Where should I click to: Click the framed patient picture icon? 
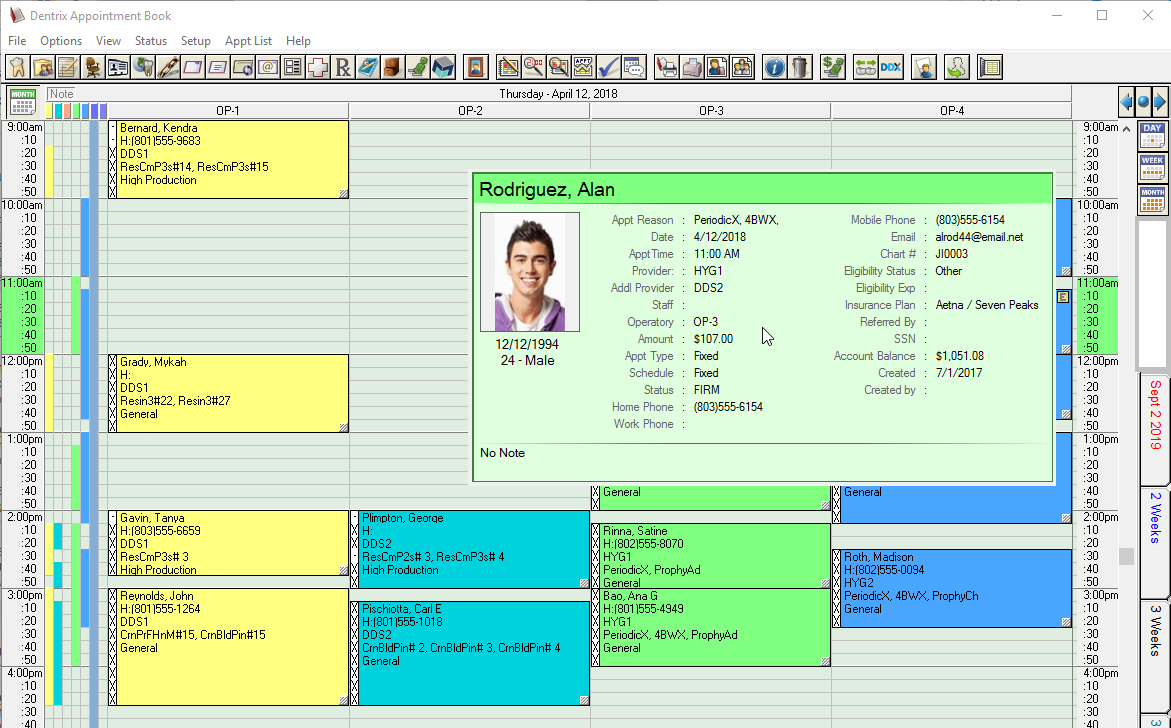(x=475, y=67)
